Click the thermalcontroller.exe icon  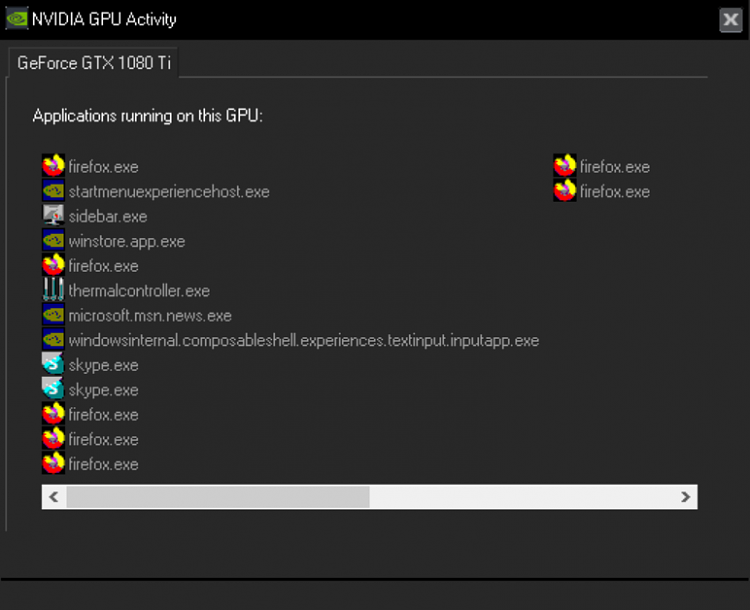[x=54, y=291]
